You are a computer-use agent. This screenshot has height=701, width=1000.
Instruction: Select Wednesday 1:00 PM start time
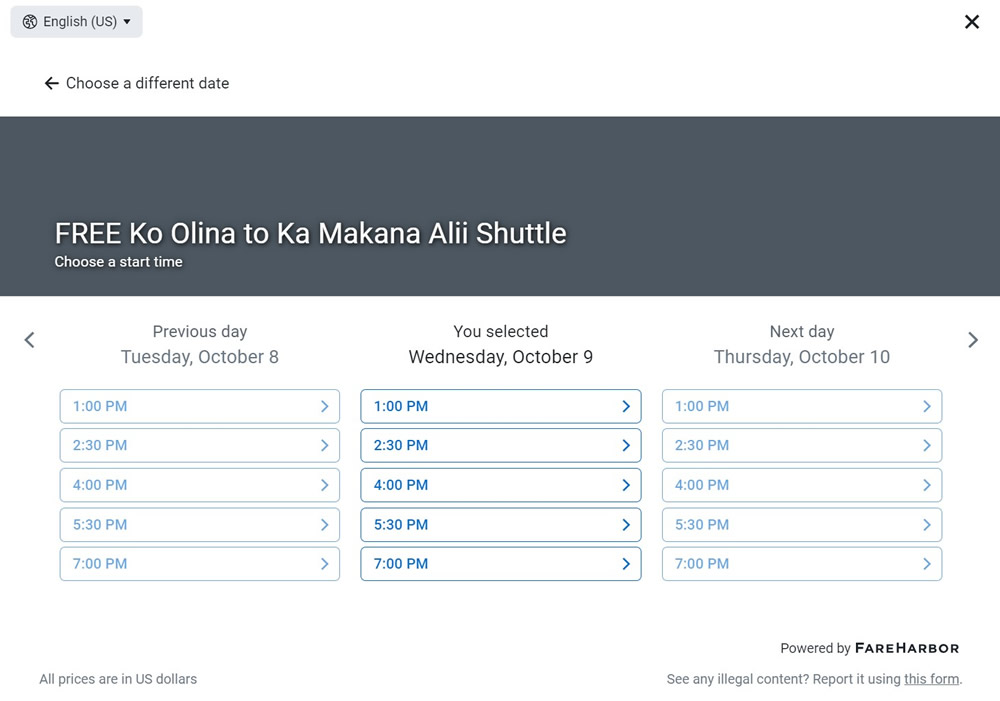point(500,406)
